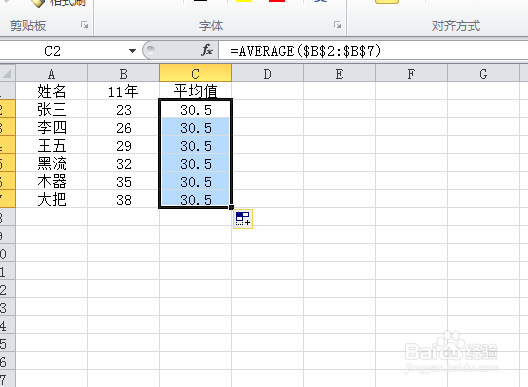Click 30.5 cell in 张三 row
528x387 pixels.
click(x=196, y=109)
